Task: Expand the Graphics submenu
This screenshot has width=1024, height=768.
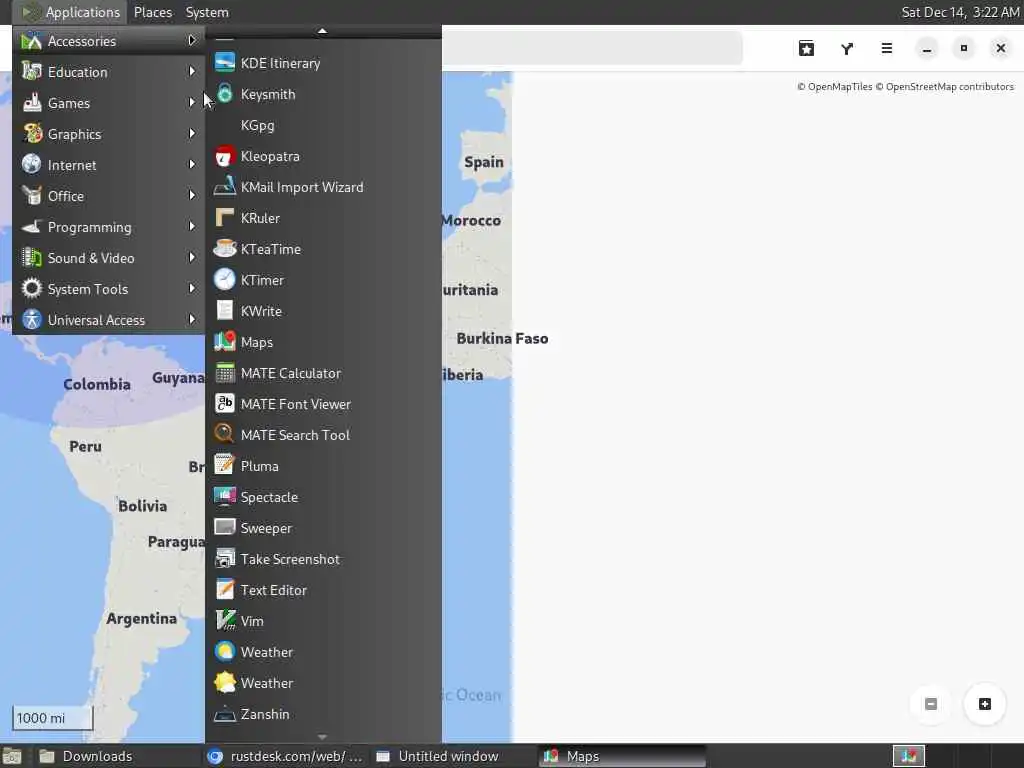Action: [x=108, y=134]
